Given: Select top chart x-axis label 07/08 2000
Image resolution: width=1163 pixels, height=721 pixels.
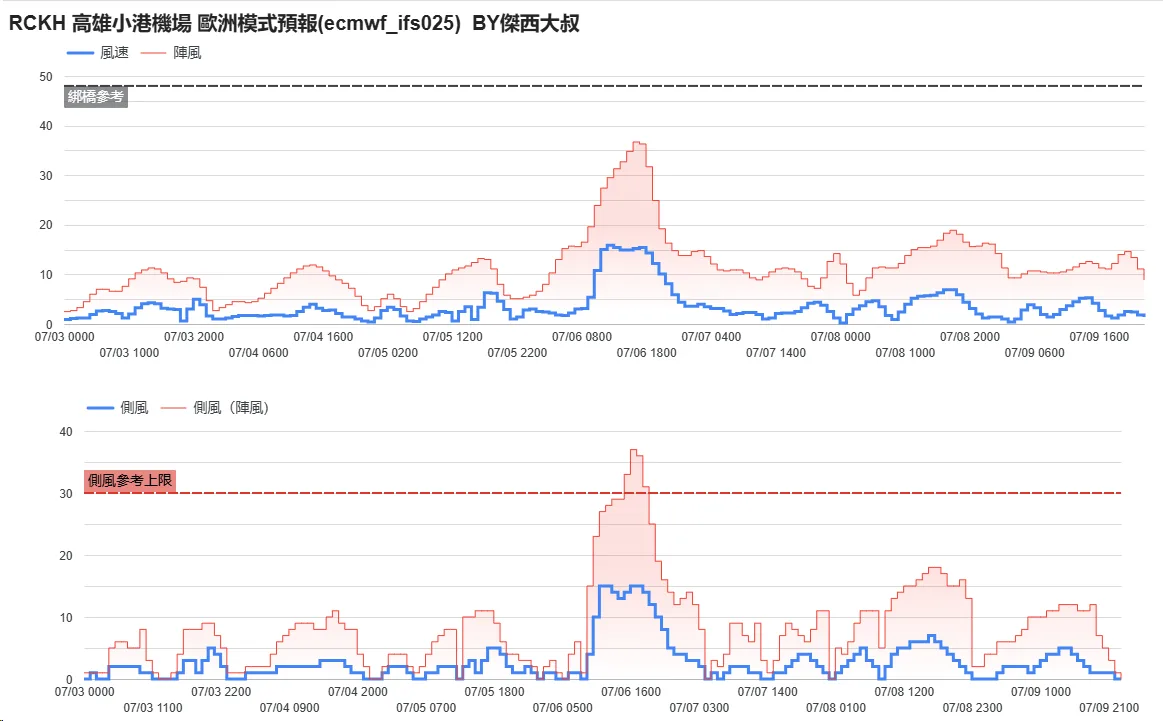Looking at the screenshot, I should (x=969, y=337).
